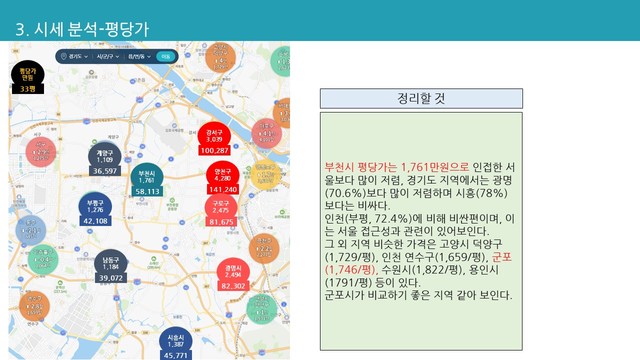Click the 141,240 label under 양천구
The height and width of the screenshot is (360, 640).
222,189
